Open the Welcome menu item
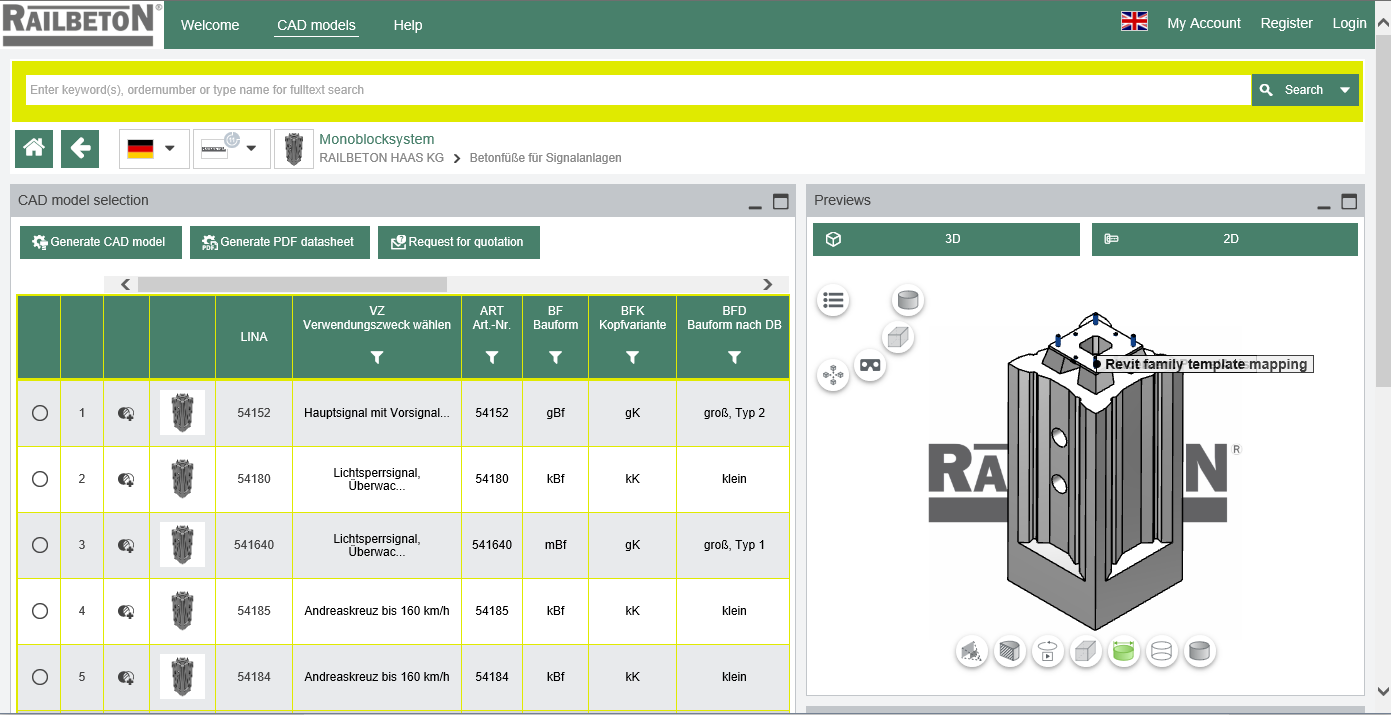 pos(210,25)
